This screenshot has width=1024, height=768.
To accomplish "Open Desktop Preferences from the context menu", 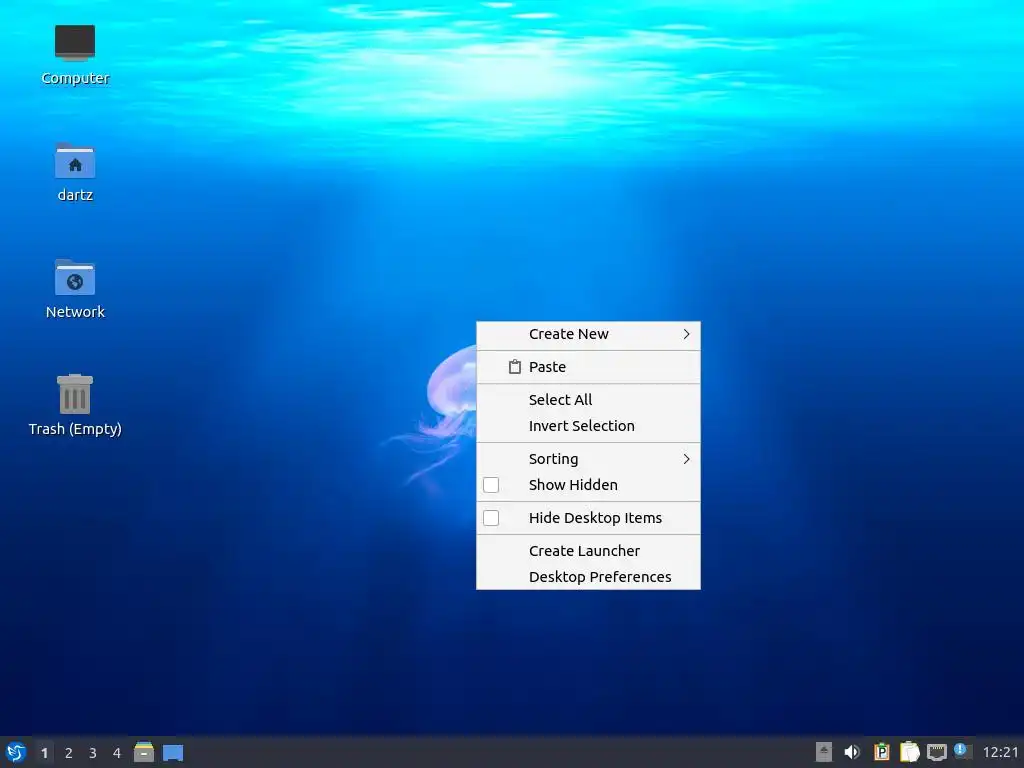I will click(x=588, y=577).
